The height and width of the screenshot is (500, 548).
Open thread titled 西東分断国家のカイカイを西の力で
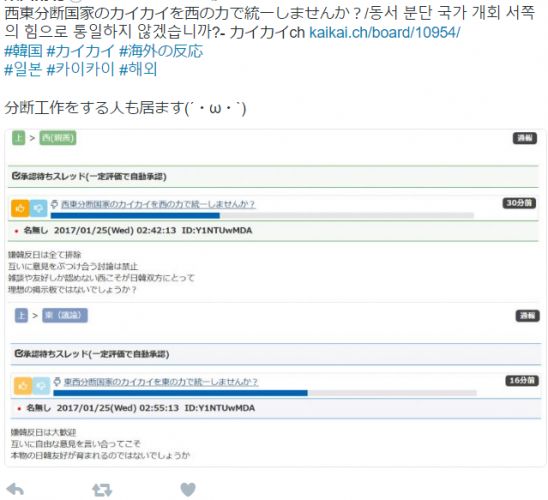(x=158, y=204)
